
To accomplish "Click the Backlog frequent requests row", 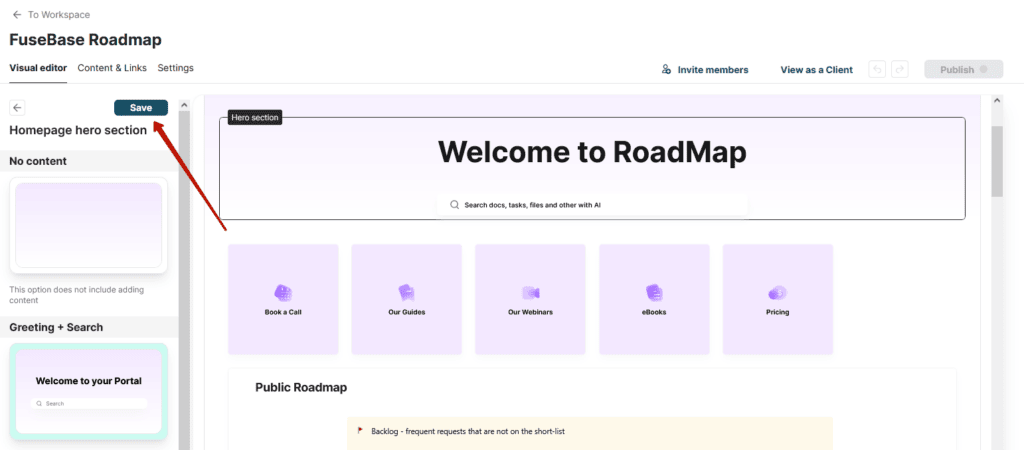I will (590, 432).
